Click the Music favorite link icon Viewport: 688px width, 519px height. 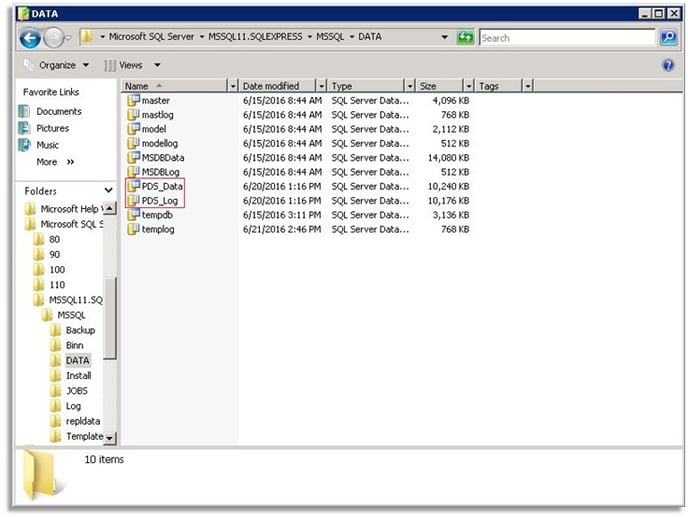tap(24, 145)
